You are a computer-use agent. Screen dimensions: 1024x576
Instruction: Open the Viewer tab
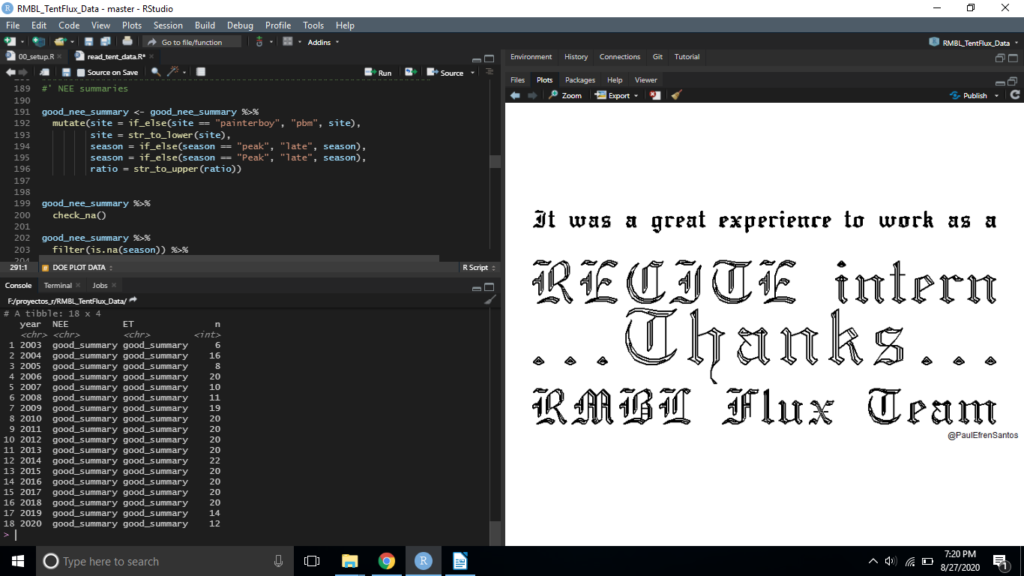coord(645,80)
